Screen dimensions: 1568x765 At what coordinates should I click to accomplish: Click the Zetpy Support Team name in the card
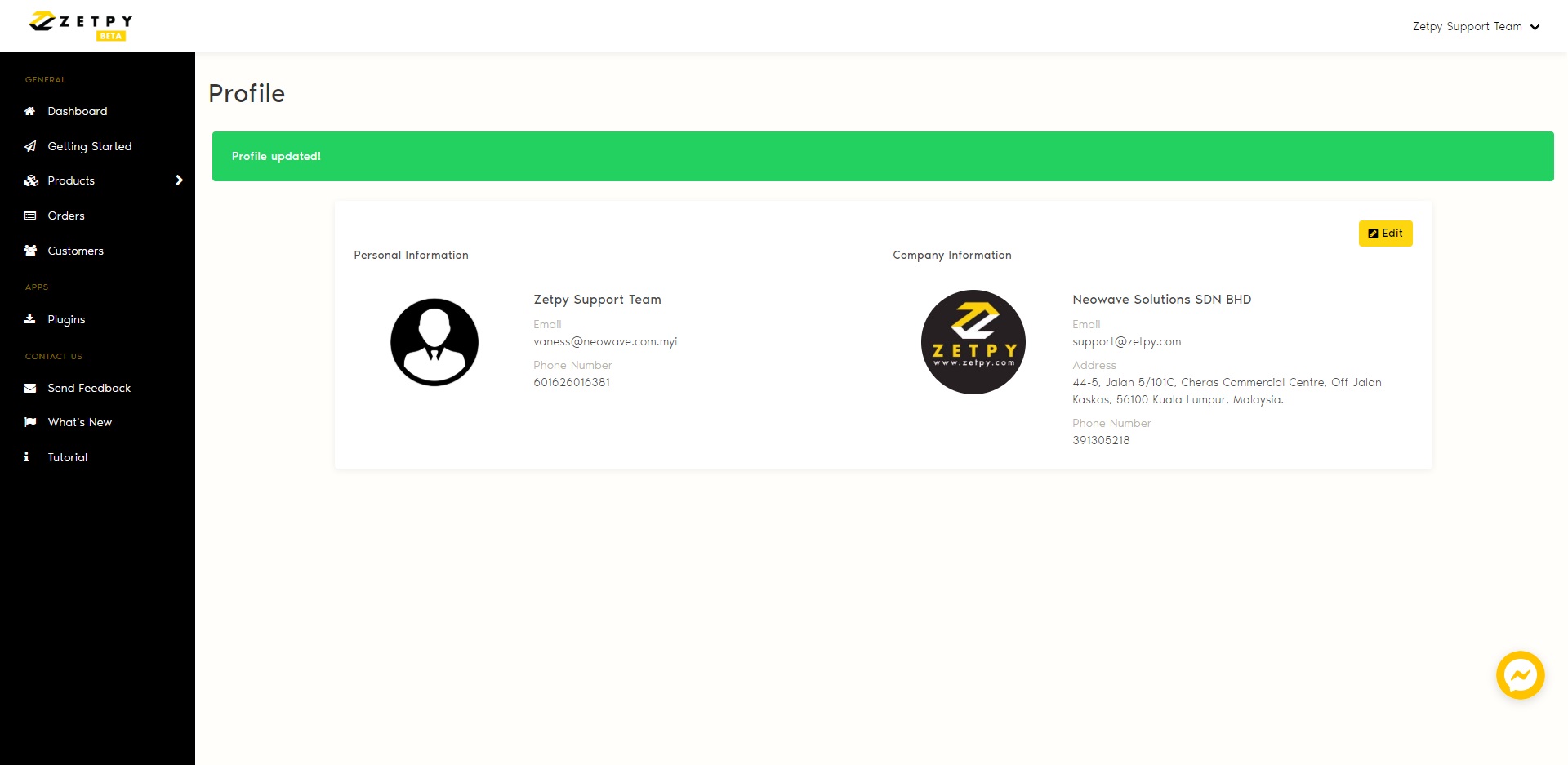click(597, 300)
